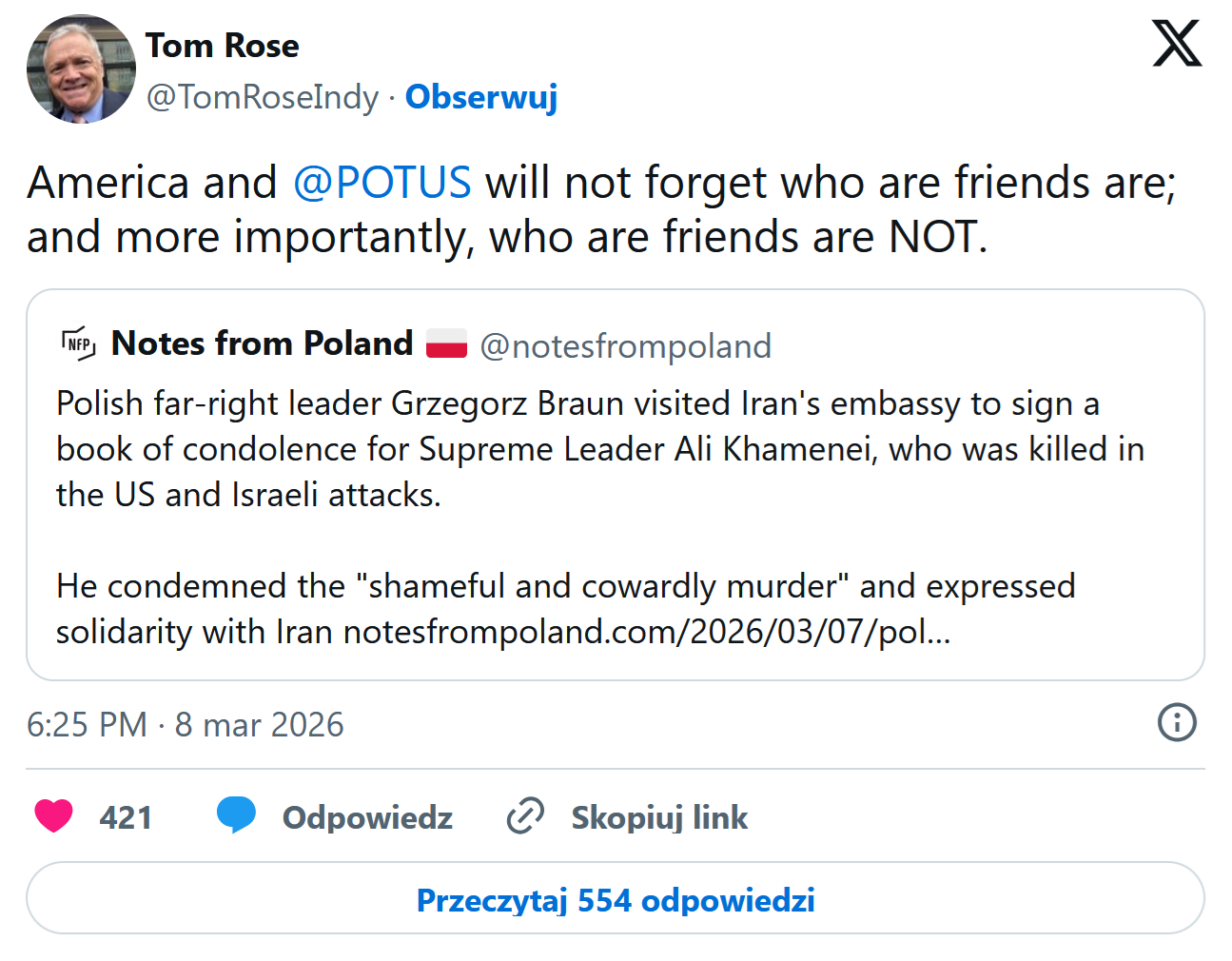
Task: Click Przeczytaj 554 odpowiedzi button
Action: (616, 899)
